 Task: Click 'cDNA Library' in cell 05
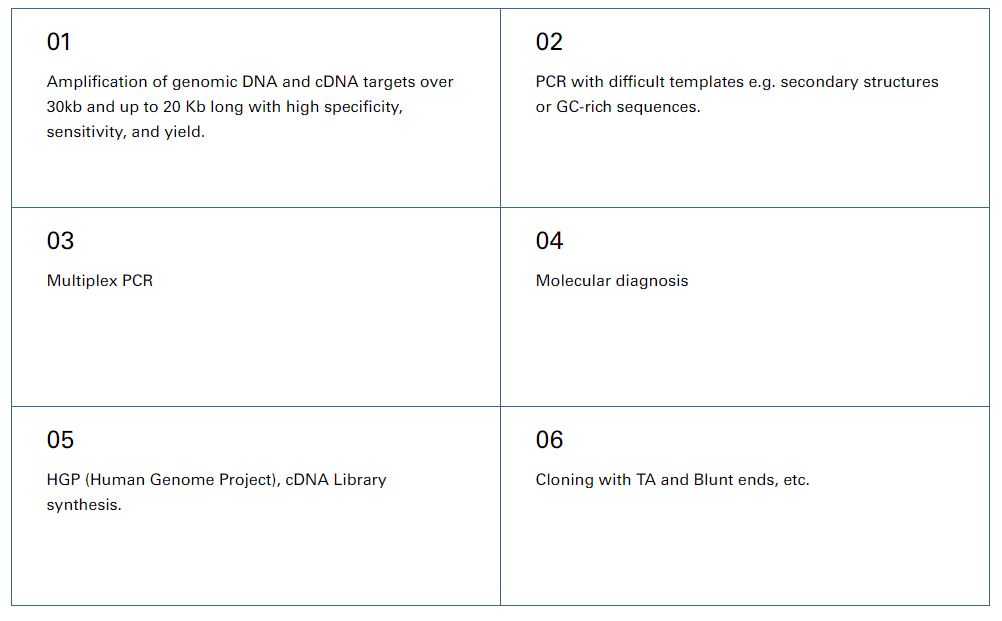click(336, 480)
